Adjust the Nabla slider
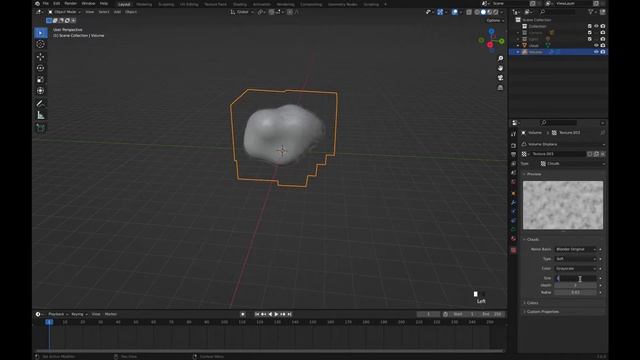Screen dimensions: 640x360 (x=576, y=293)
